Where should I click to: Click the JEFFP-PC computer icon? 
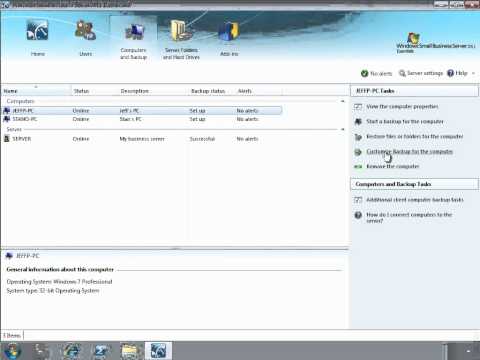(x=7, y=110)
